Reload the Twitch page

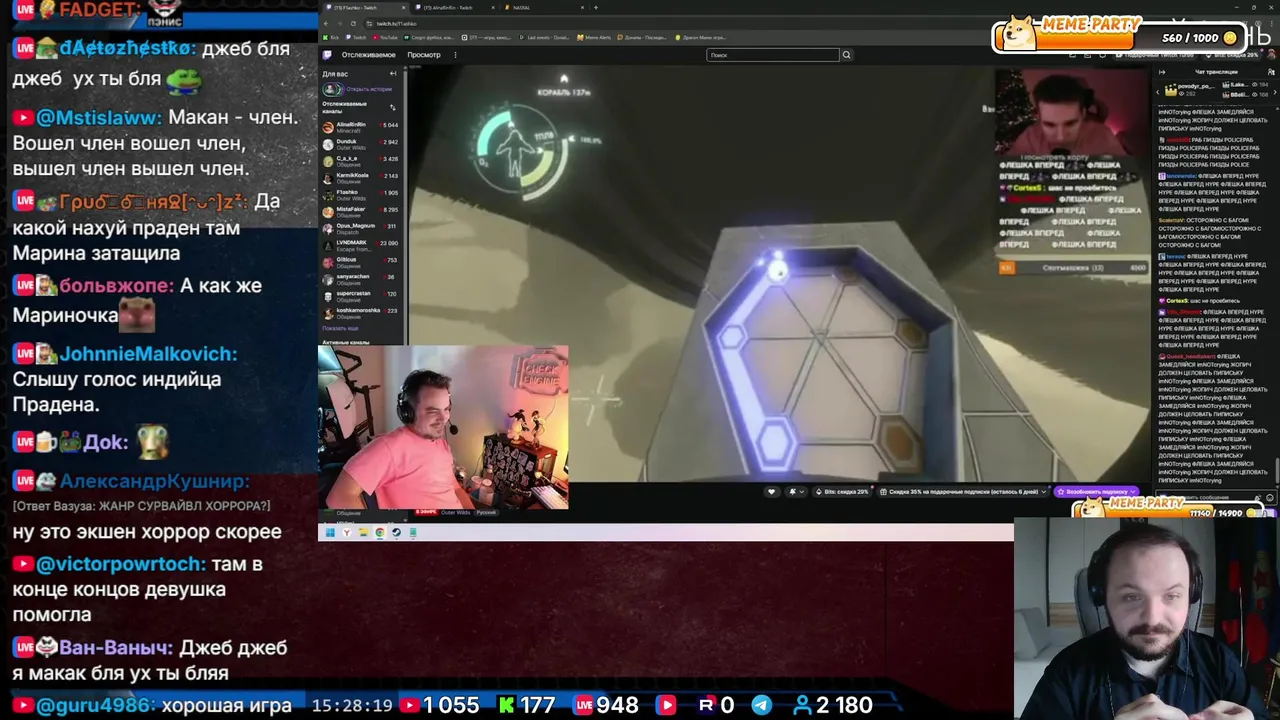click(x=352, y=23)
